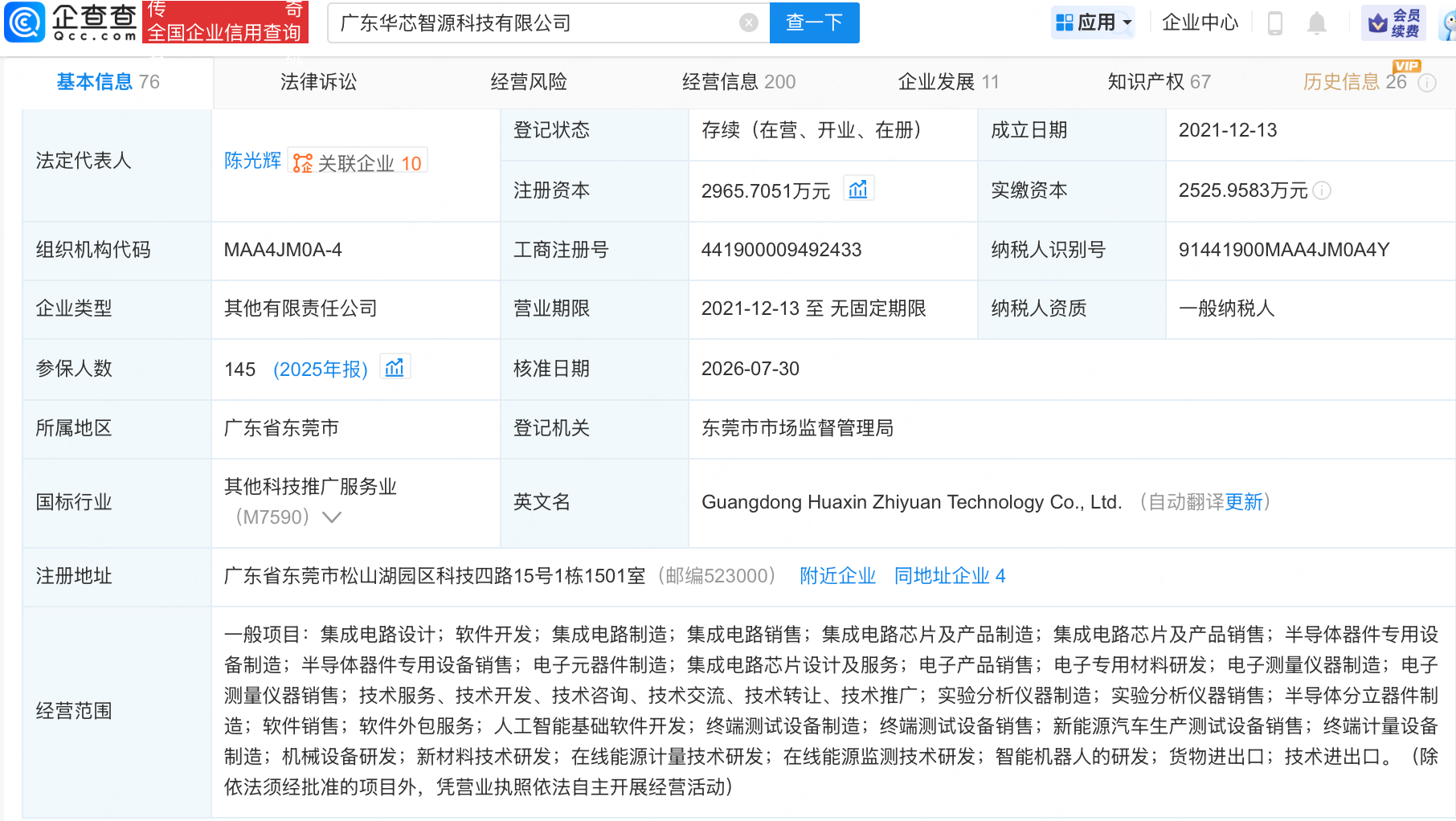Viewport: 1456px width, 821px height.
Task: Open 企业中心 link
Action: click(1200, 22)
